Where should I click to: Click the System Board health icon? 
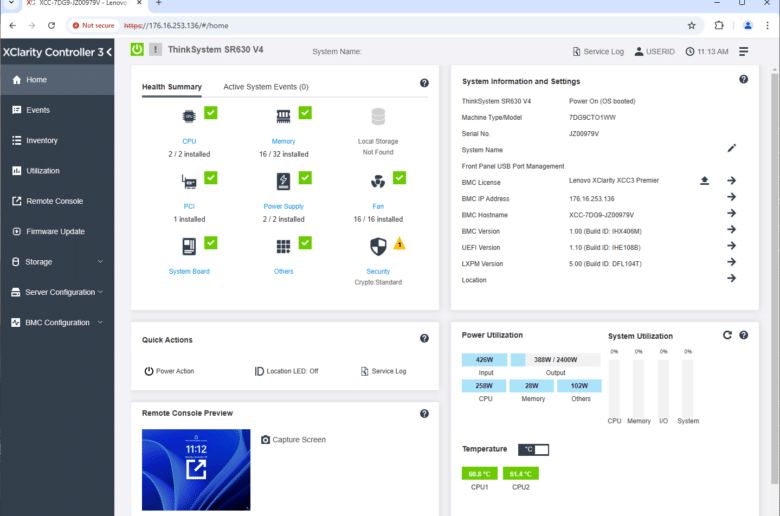pyautogui.click(x=189, y=246)
